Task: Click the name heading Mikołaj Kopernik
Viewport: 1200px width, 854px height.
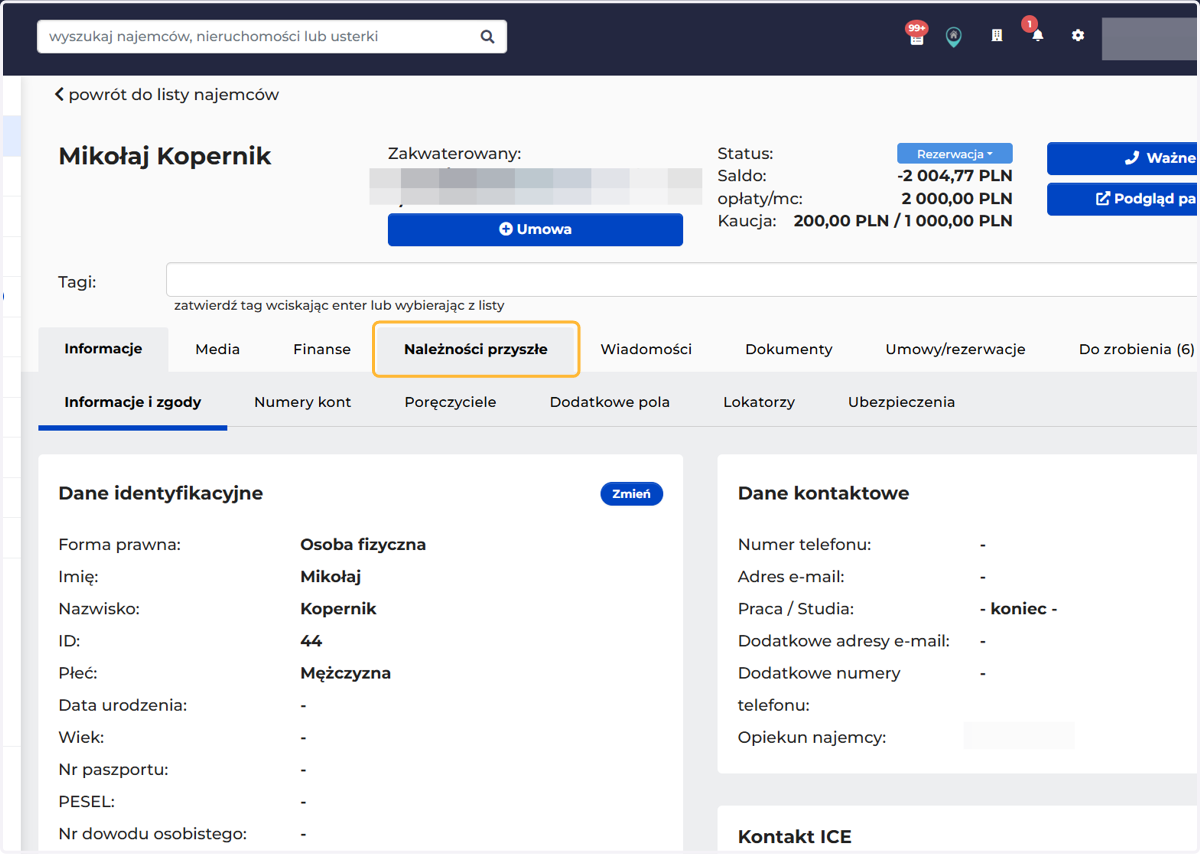Action: click(165, 157)
